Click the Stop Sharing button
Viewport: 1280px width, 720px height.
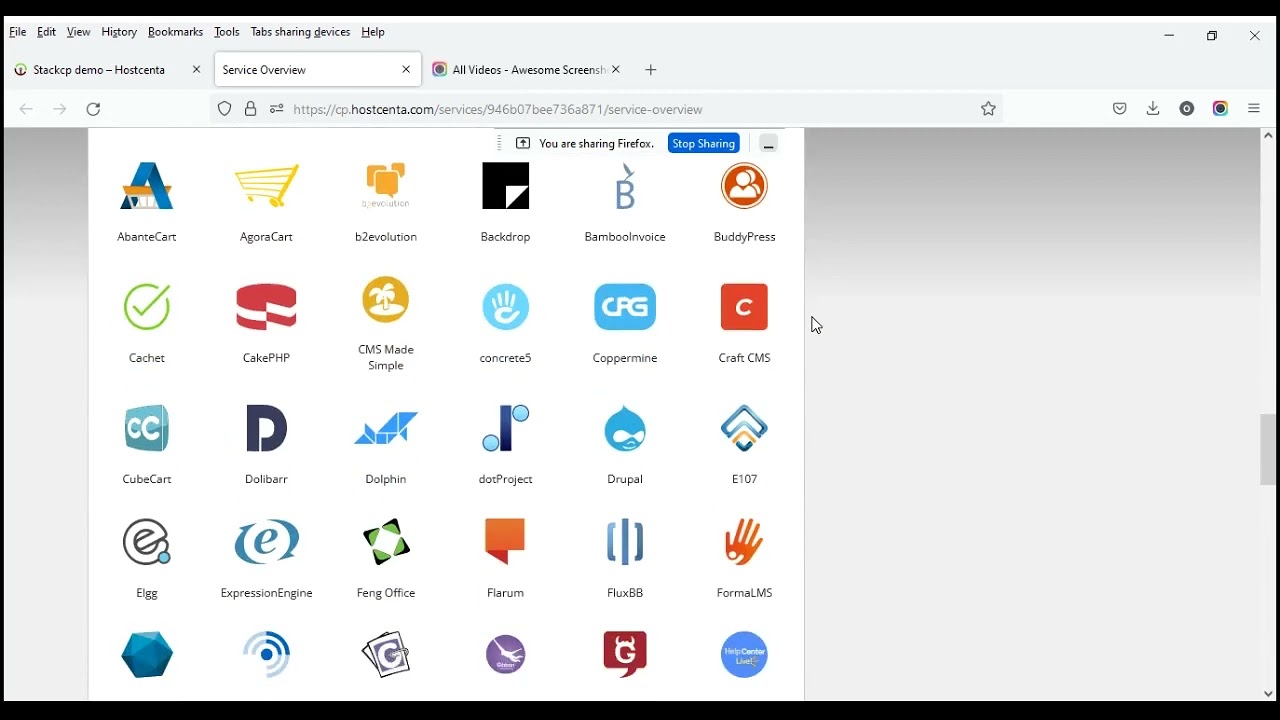[x=704, y=143]
